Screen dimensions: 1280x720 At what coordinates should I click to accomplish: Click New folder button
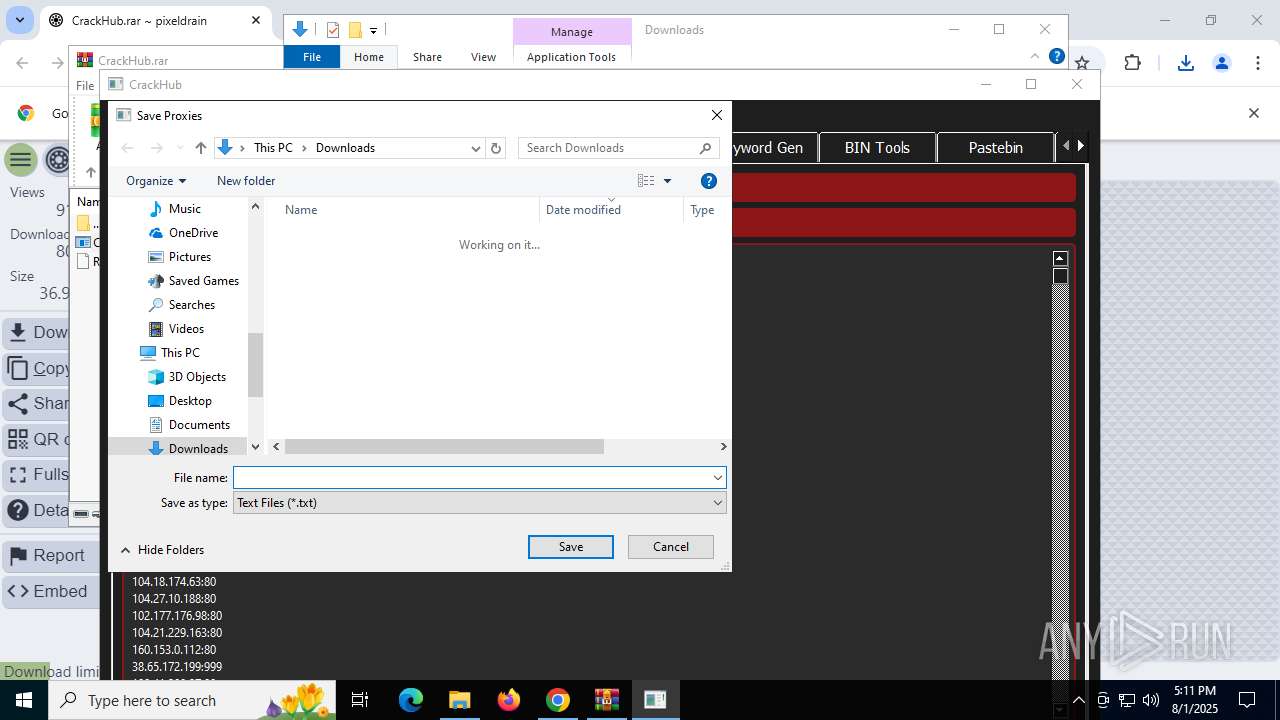click(x=246, y=181)
